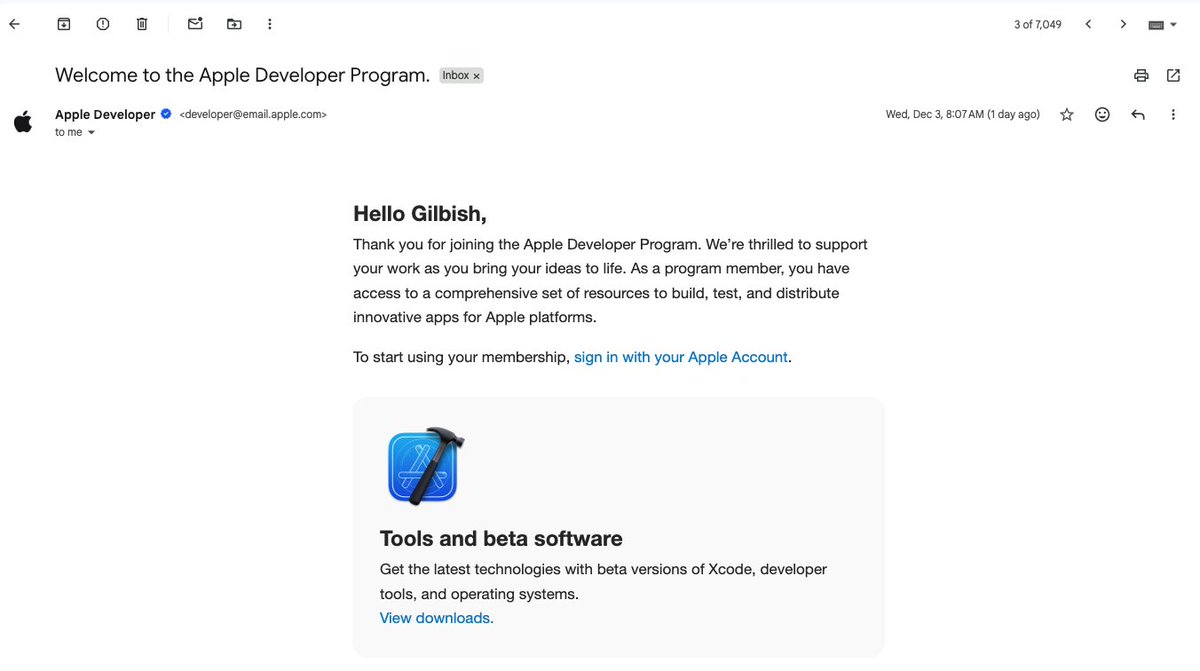This screenshot has height=671, width=1200.
Task: Star the Apple Developer message
Action: [x=1067, y=115]
